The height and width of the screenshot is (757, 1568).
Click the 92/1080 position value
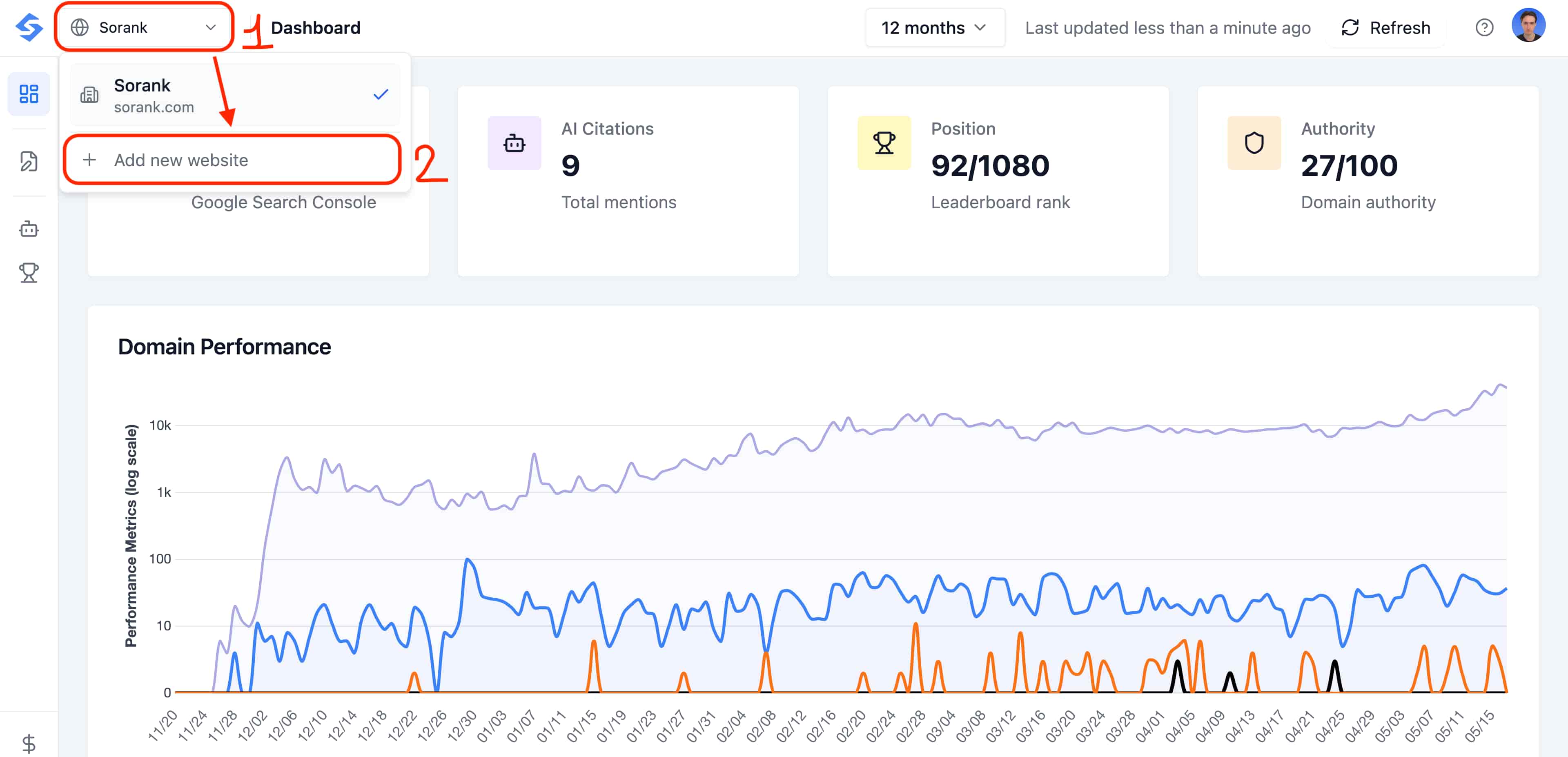(x=990, y=165)
